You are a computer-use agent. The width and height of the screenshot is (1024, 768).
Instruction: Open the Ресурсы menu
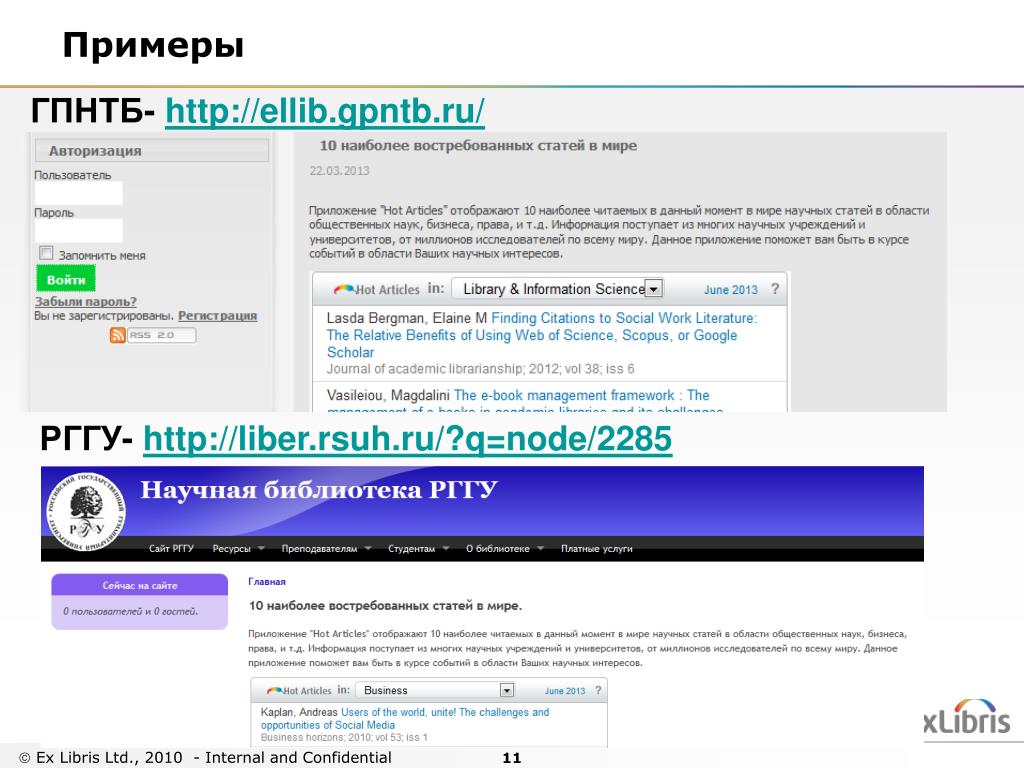coord(231,549)
